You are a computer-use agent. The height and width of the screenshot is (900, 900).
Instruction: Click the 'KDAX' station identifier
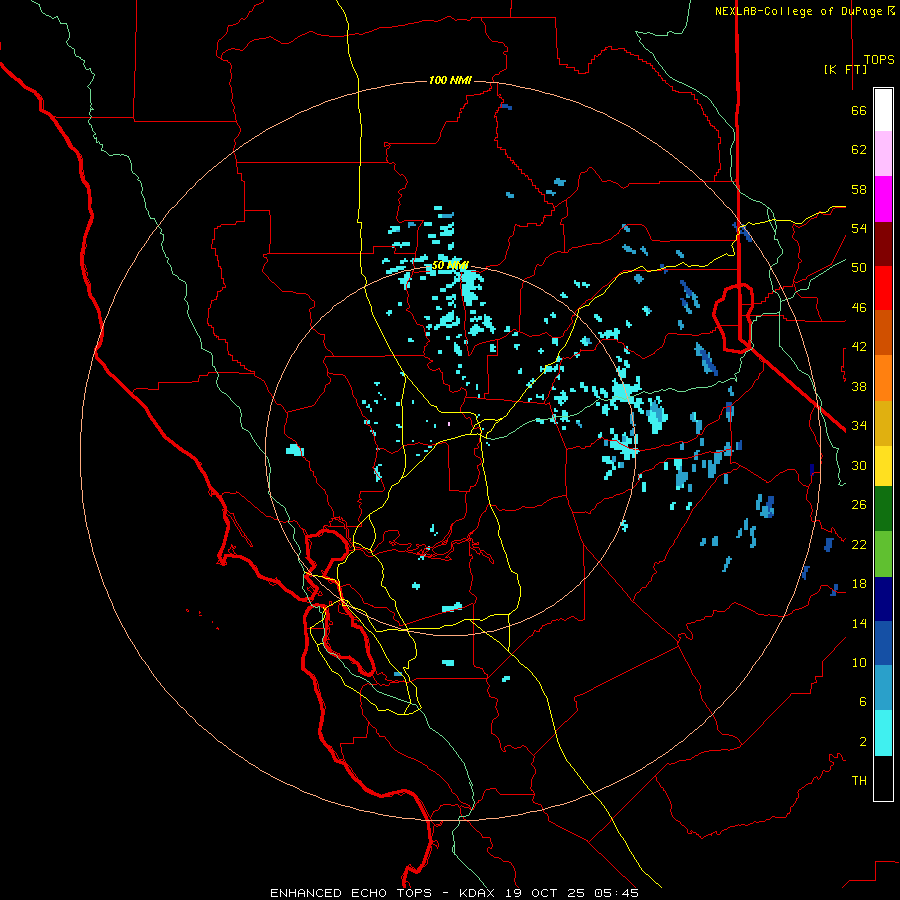[479, 893]
